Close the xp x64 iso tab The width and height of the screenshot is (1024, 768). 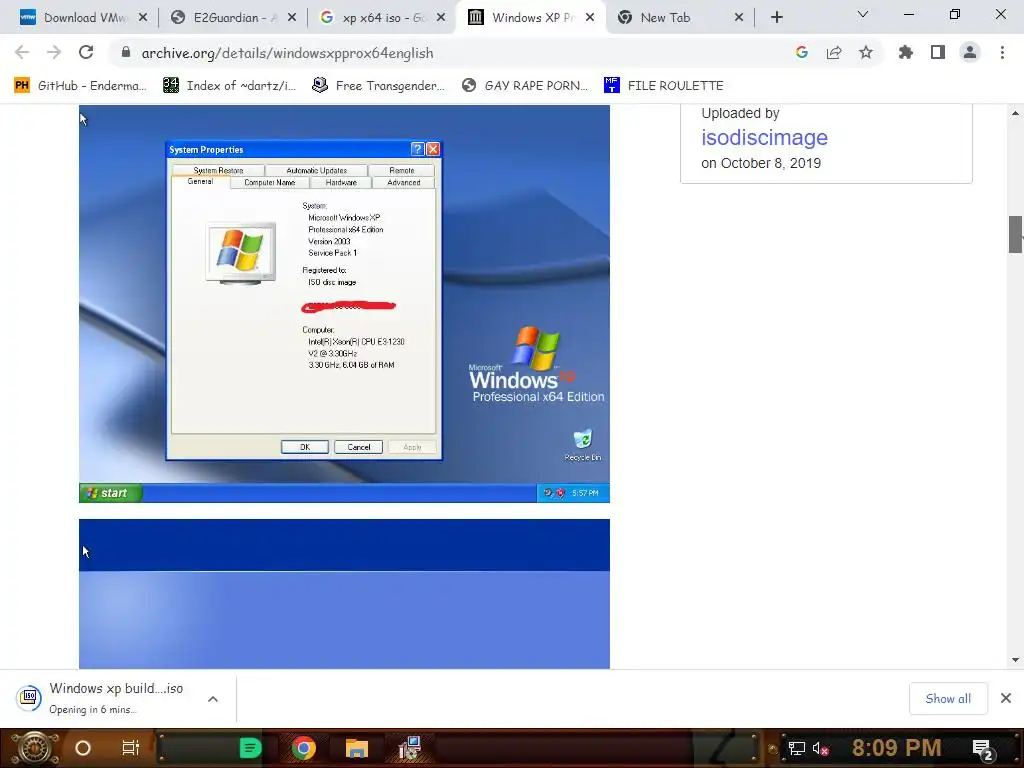pos(441,17)
